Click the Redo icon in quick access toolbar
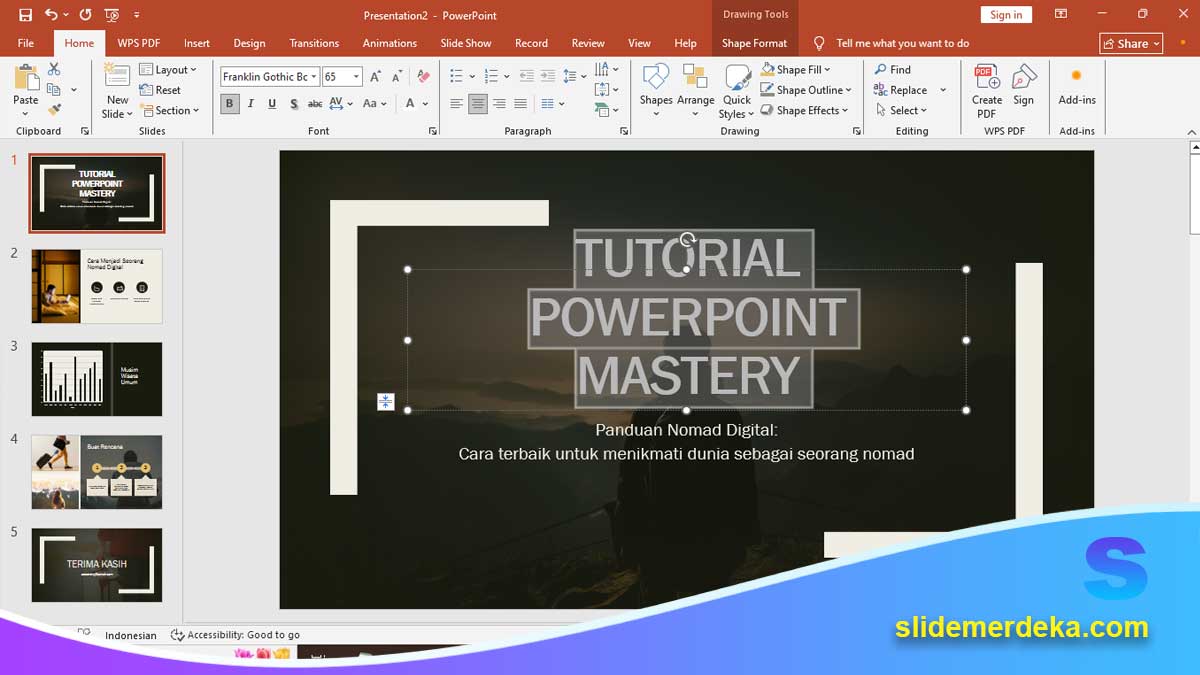The height and width of the screenshot is (675, 1200). 85,15
